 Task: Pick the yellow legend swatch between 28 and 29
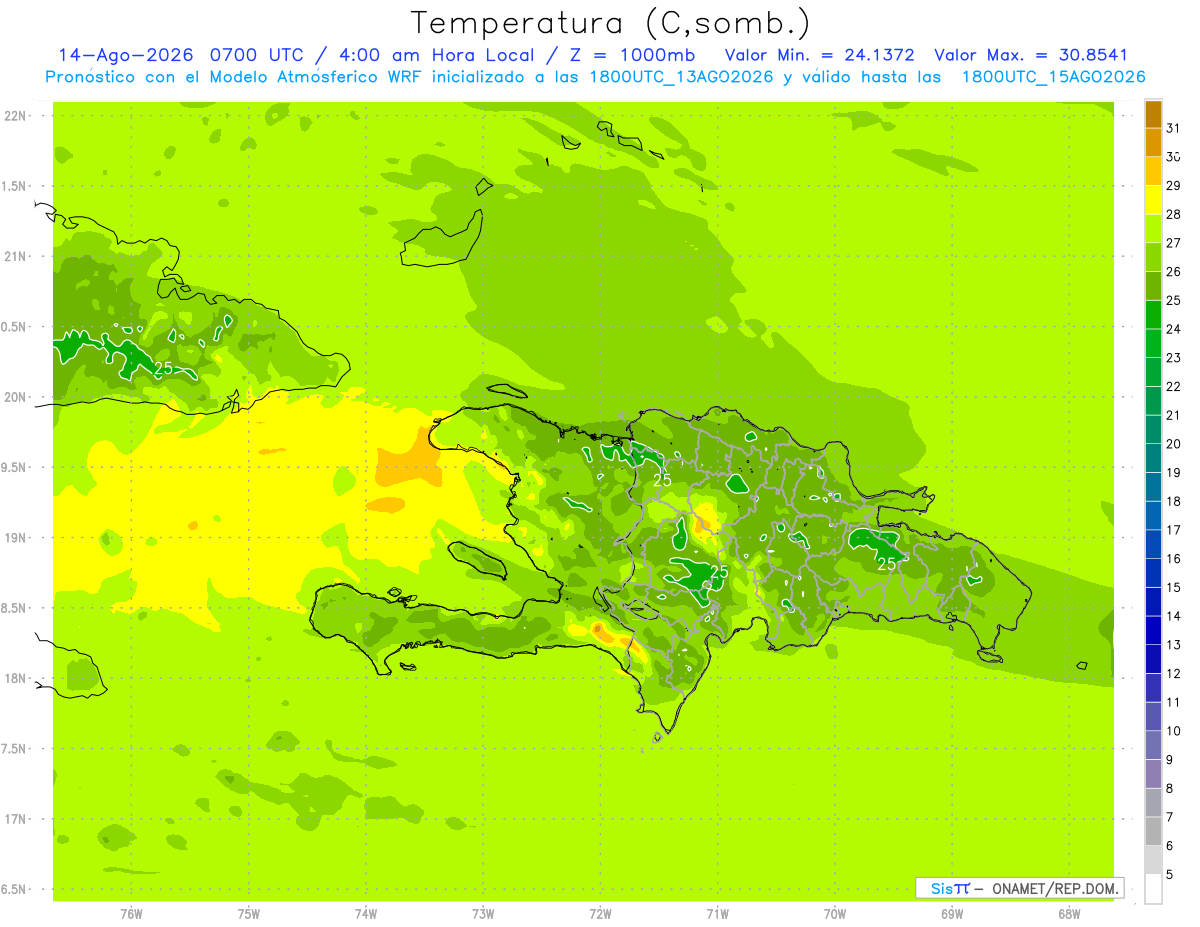(1153, 200)
